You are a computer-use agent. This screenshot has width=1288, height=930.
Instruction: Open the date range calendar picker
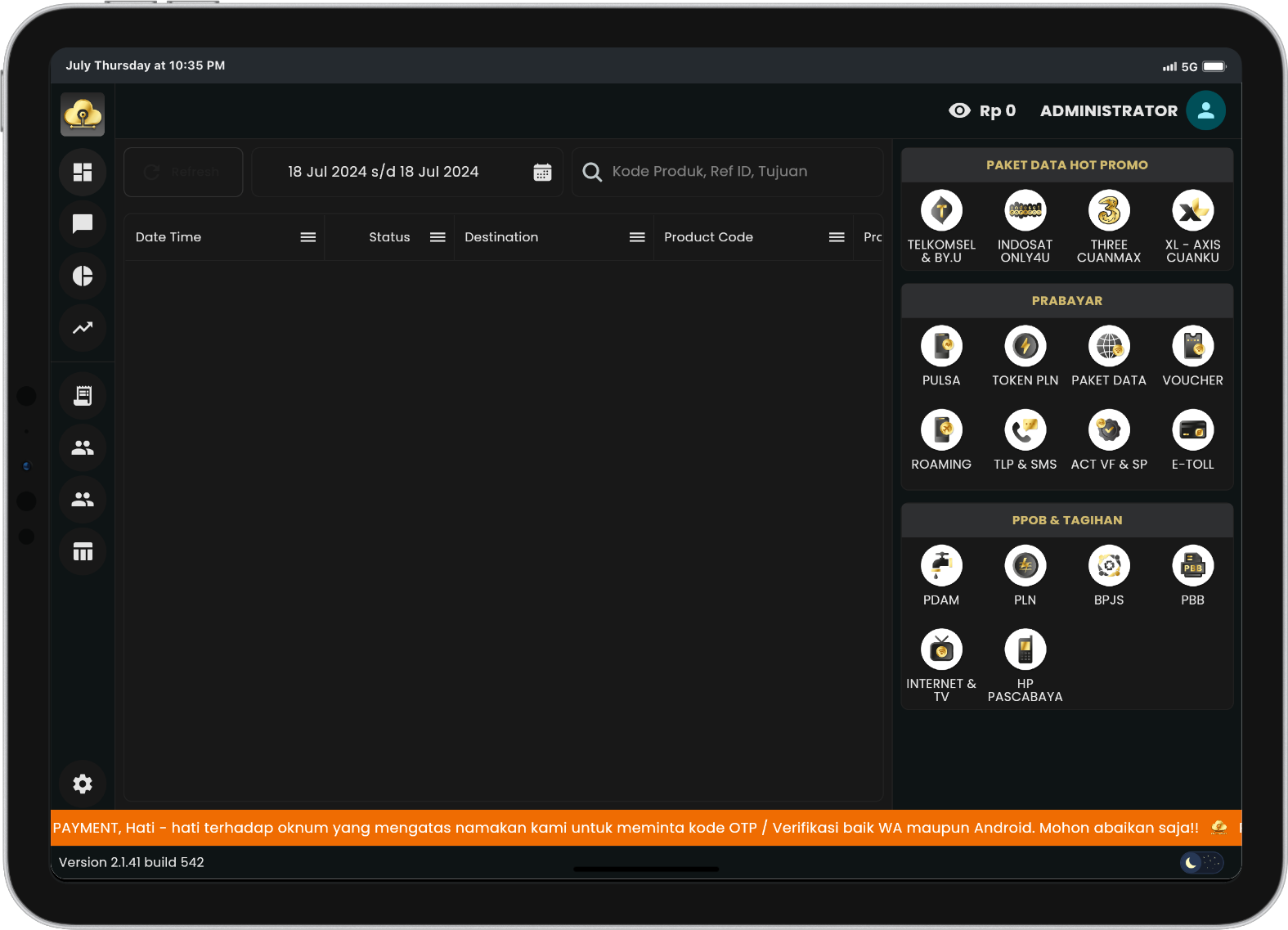click(542, 172)
